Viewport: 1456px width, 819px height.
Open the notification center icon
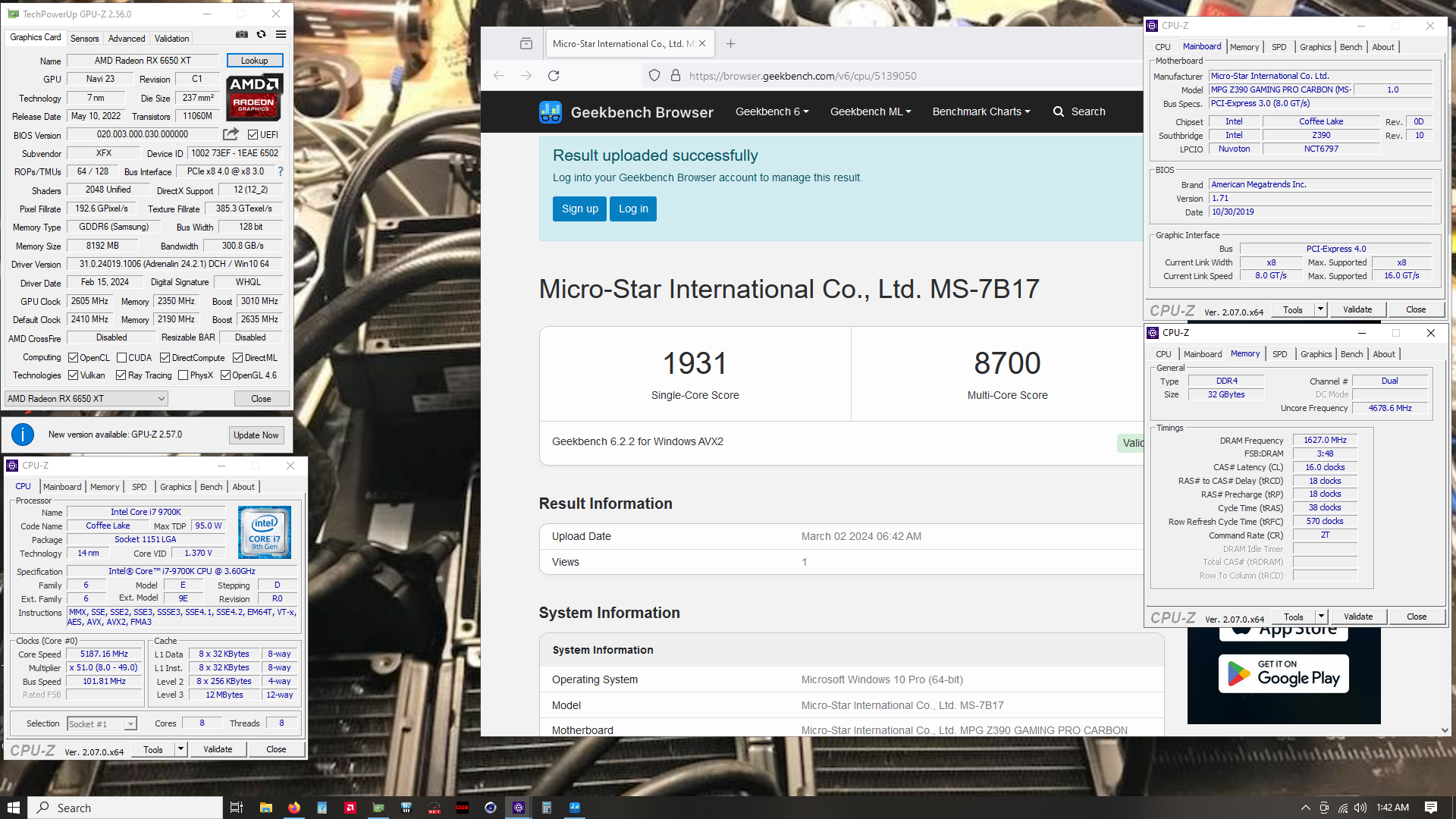1431,808
